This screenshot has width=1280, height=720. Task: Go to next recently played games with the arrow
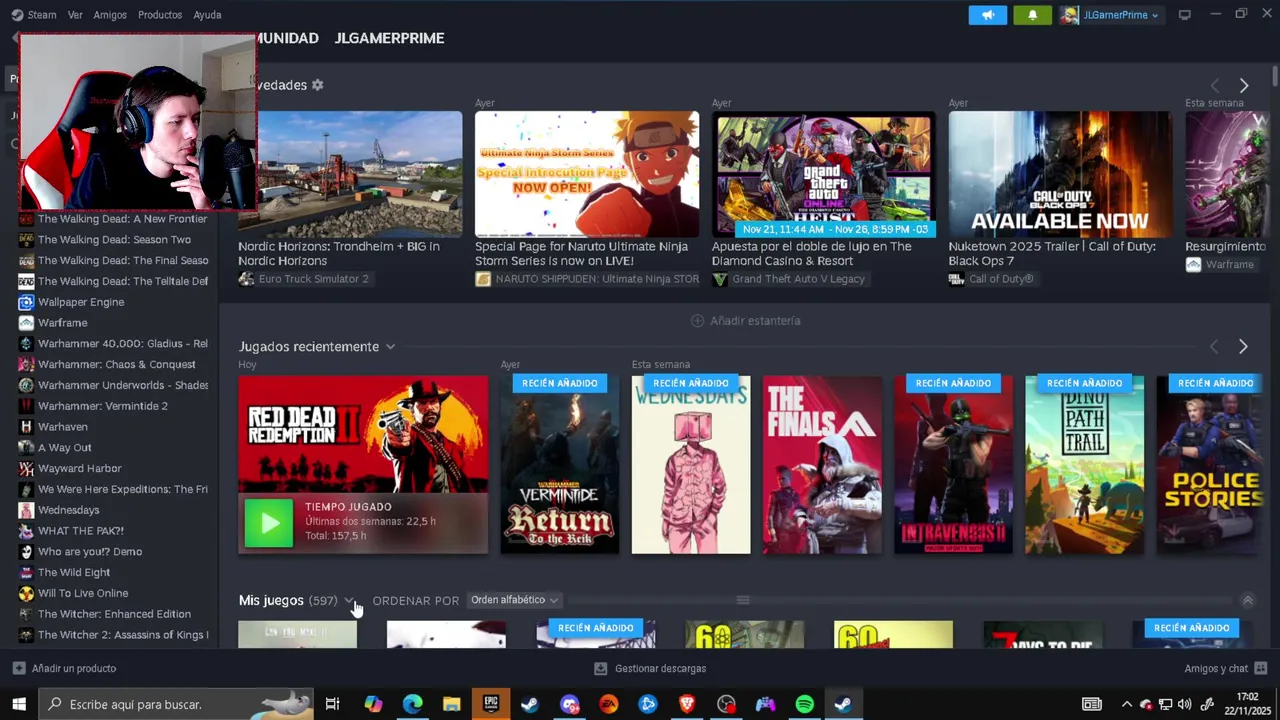coord(1243,347)
